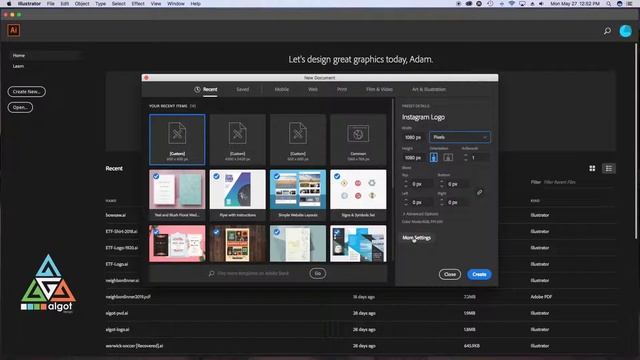
Task: Close the New Document dialog via red dot
Action: click(146, 78)
